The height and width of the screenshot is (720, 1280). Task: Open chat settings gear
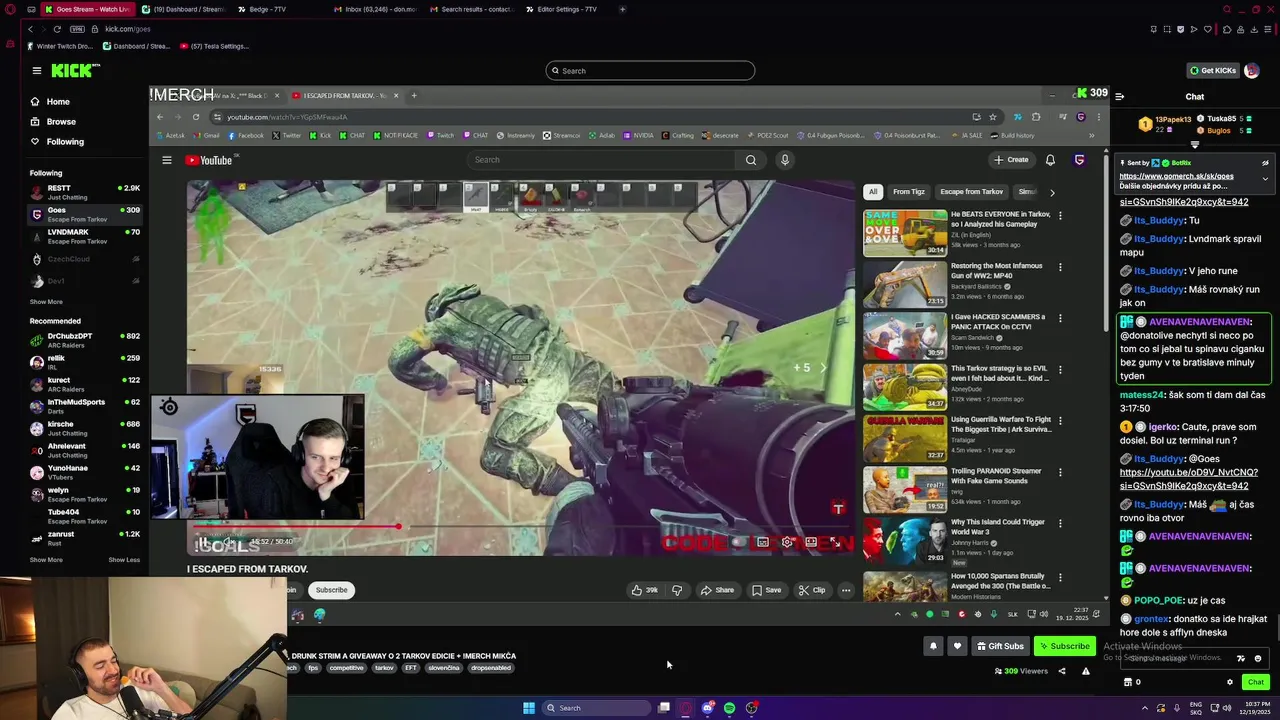(x=1230, y=682)
